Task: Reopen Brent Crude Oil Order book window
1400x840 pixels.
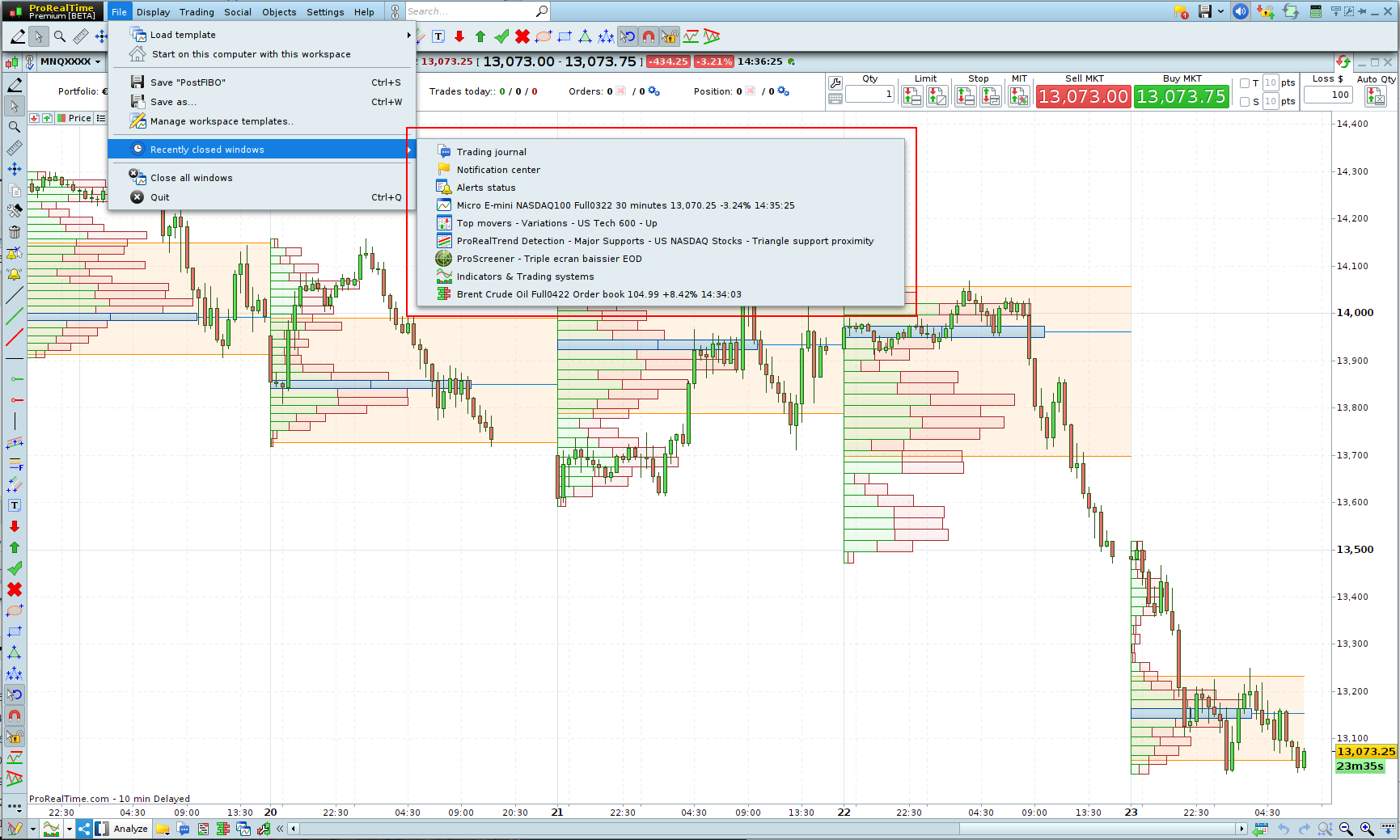Action: 660,294
